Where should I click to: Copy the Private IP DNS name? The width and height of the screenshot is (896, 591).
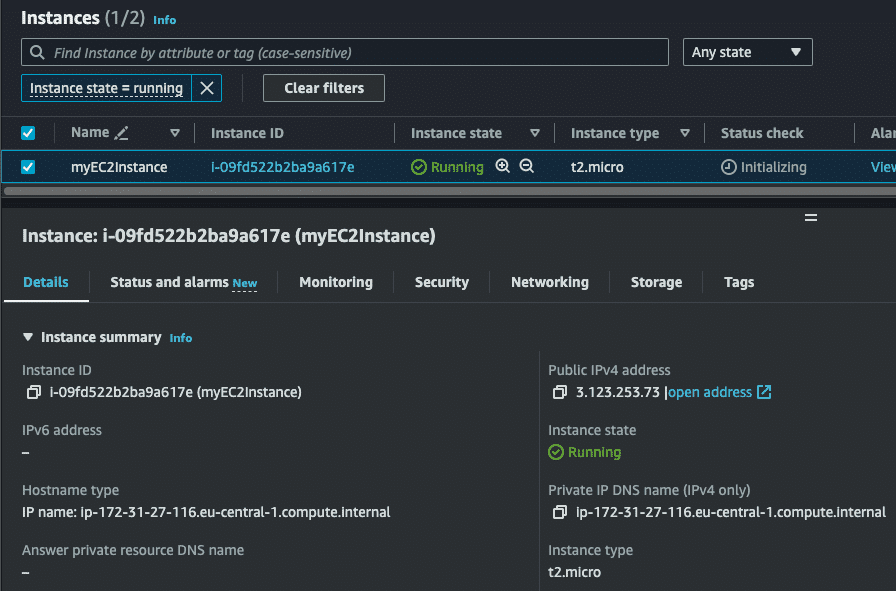[x=559, y=512]
